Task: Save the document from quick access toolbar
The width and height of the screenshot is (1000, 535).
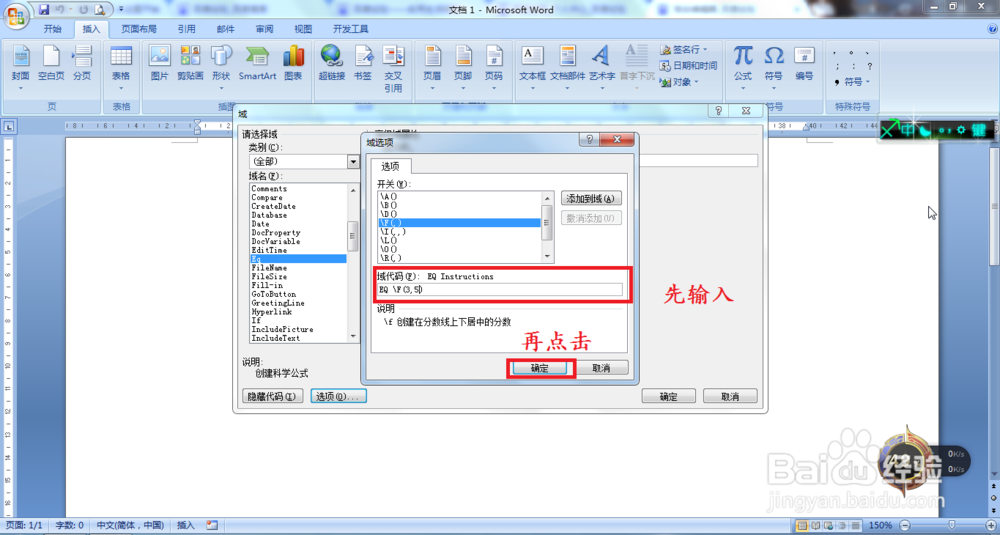Action: (43, 10)
